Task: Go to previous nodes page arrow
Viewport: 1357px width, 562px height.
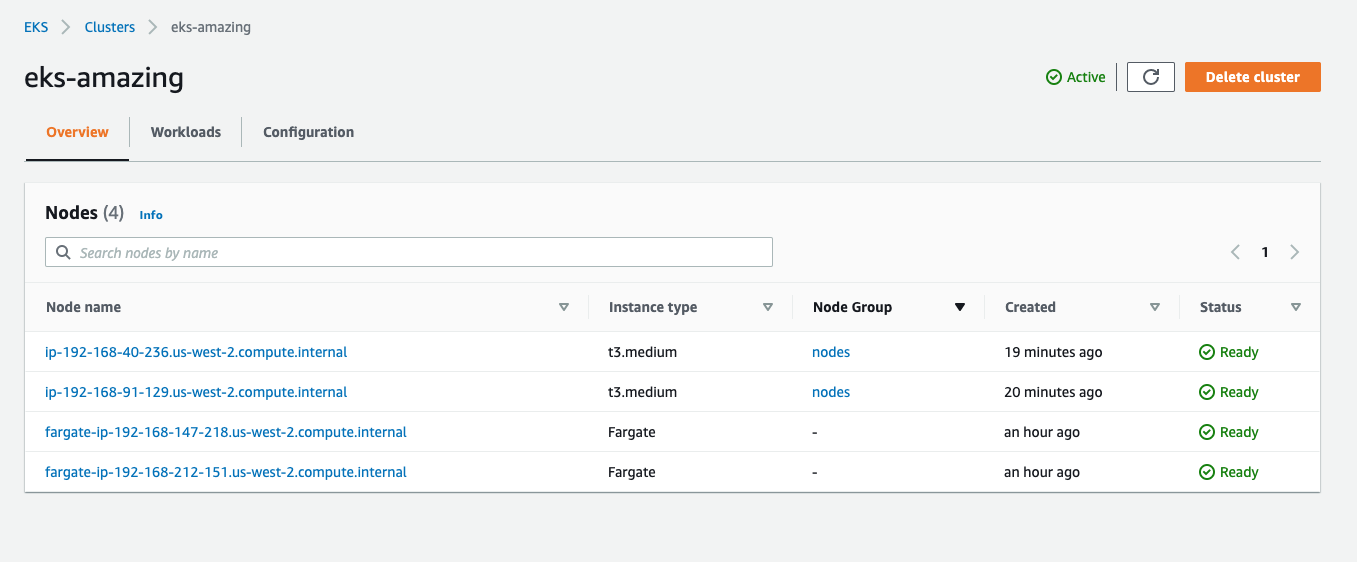Action: (1235, 252)
